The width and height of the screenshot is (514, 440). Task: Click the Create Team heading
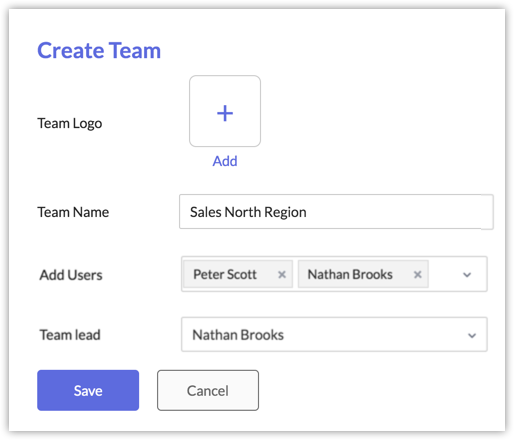click(x=99, y=51)
